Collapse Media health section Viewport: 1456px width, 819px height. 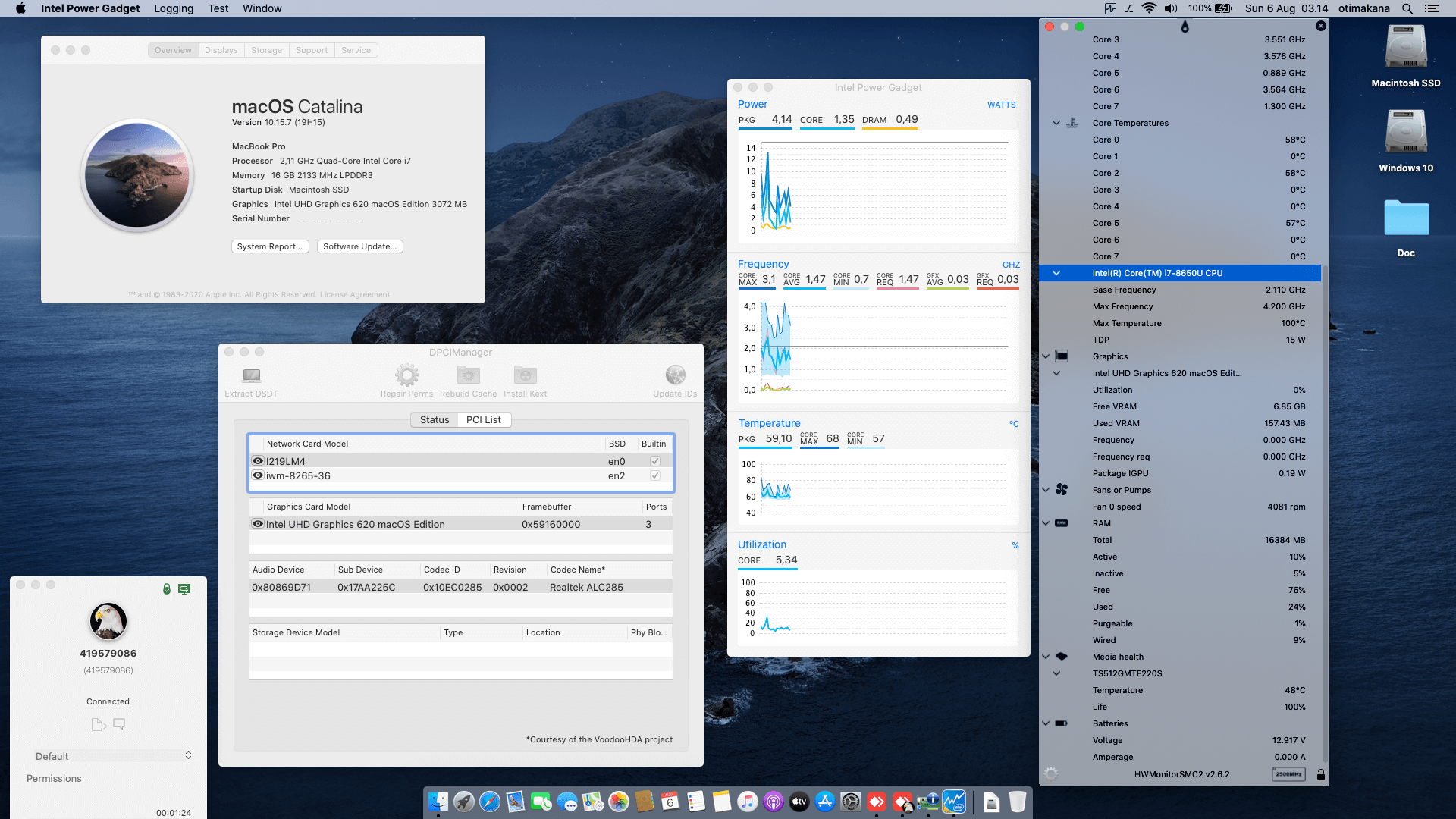(x=1046, y=657)
